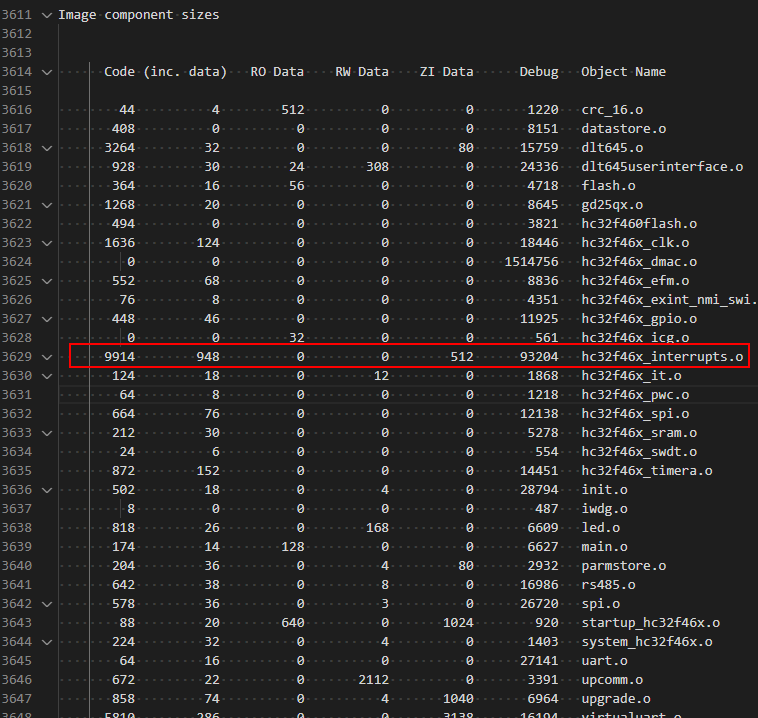Collapse the fold chevron at line 3644
Image resolution: width=758 pixels, height=718 pixels.
(47, 642)
